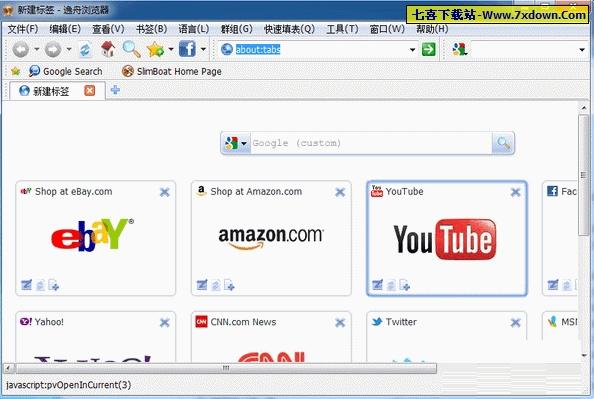Open the 查看(V) menu
Viewport: 594px width, 399px height.
pyautogui.click(x=108, y=29)
